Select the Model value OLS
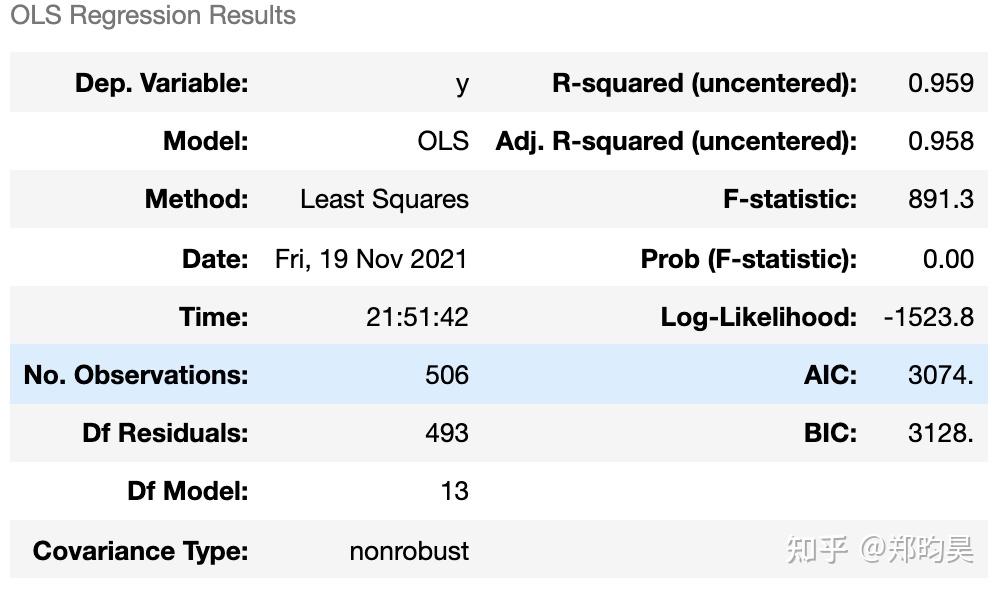The height and width of the screenshot is (590, 1000). point(443,142)
